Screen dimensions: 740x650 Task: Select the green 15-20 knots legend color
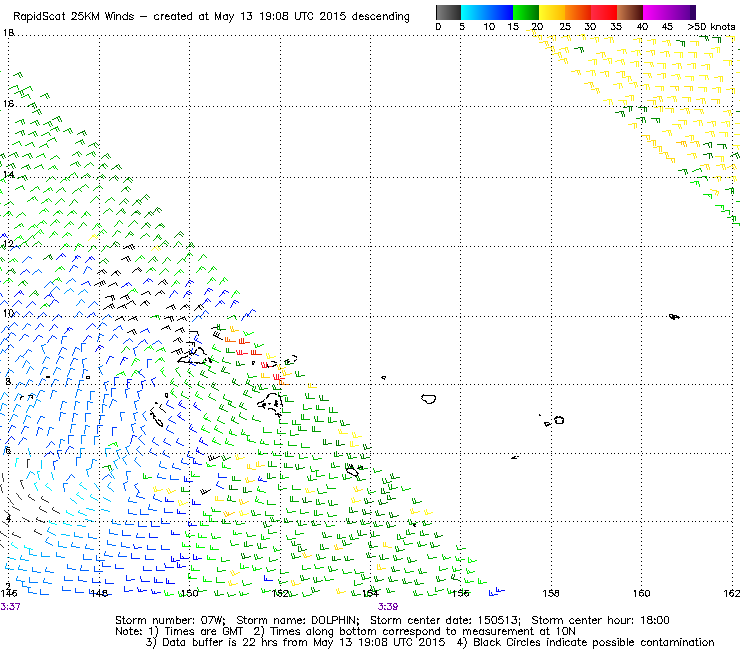[526, 12]
